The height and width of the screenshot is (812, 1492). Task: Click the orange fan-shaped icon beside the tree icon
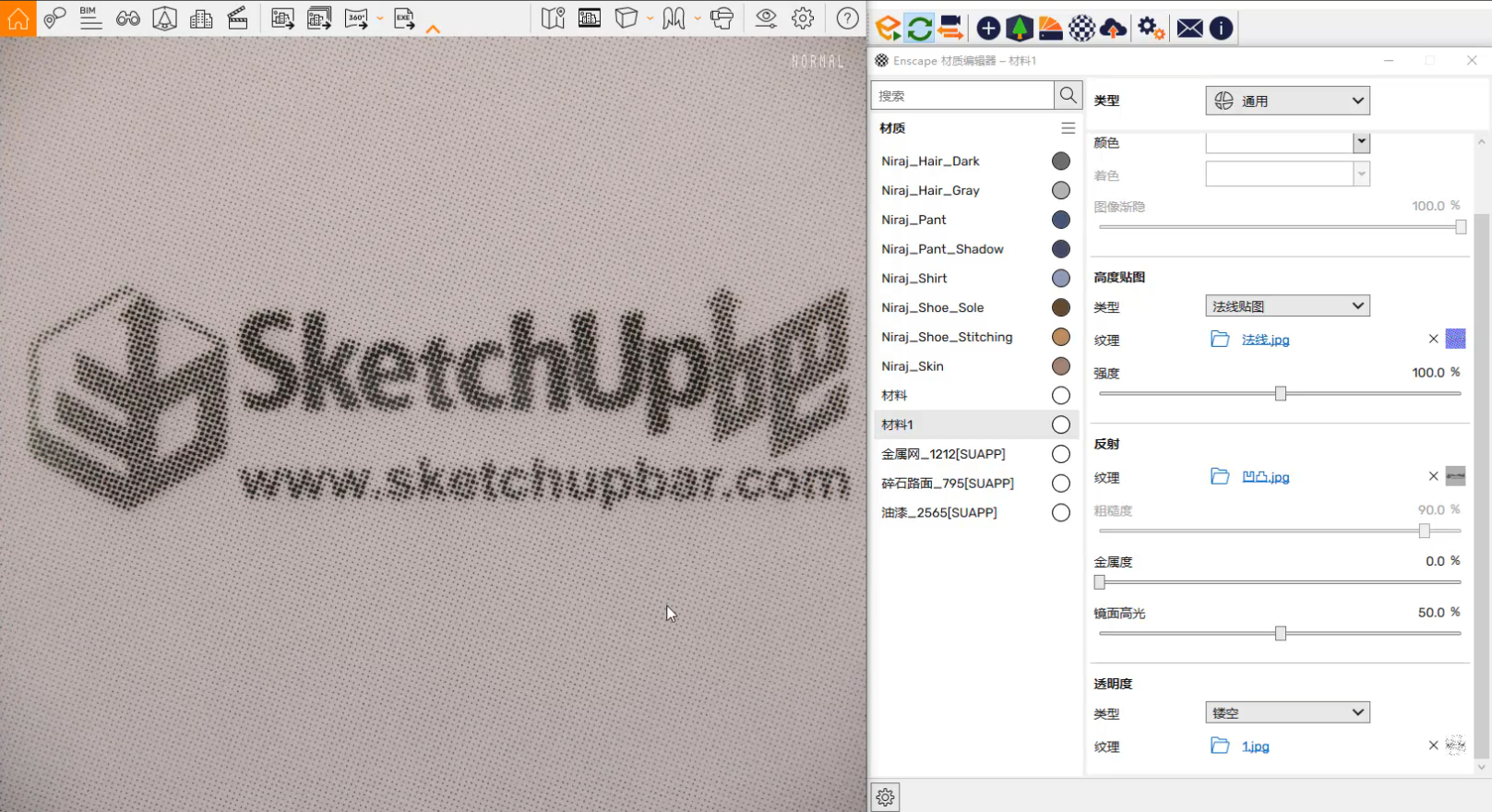point(1051,29)
